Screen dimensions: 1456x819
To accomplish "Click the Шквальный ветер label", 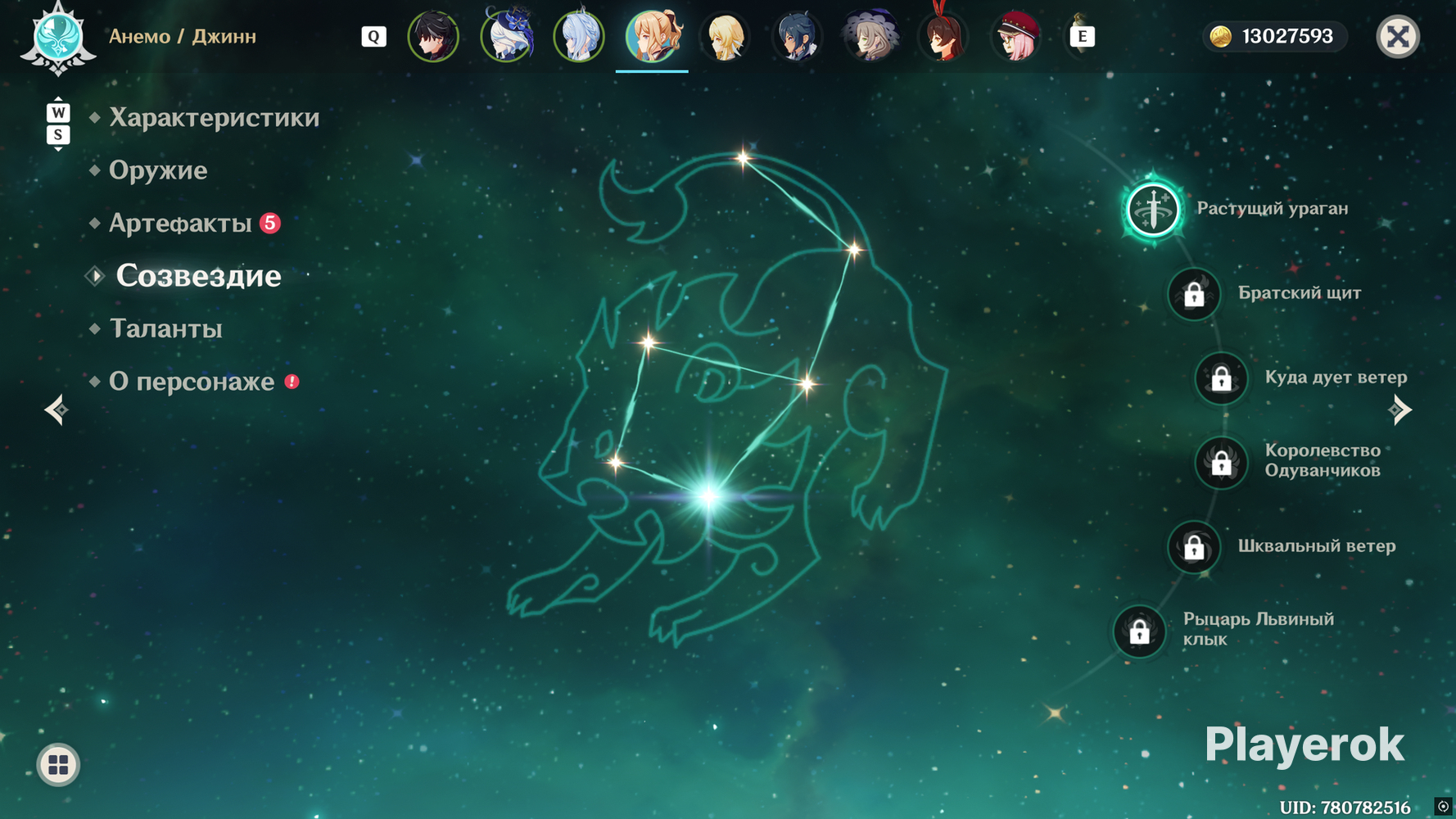I will pos(1317,546).
